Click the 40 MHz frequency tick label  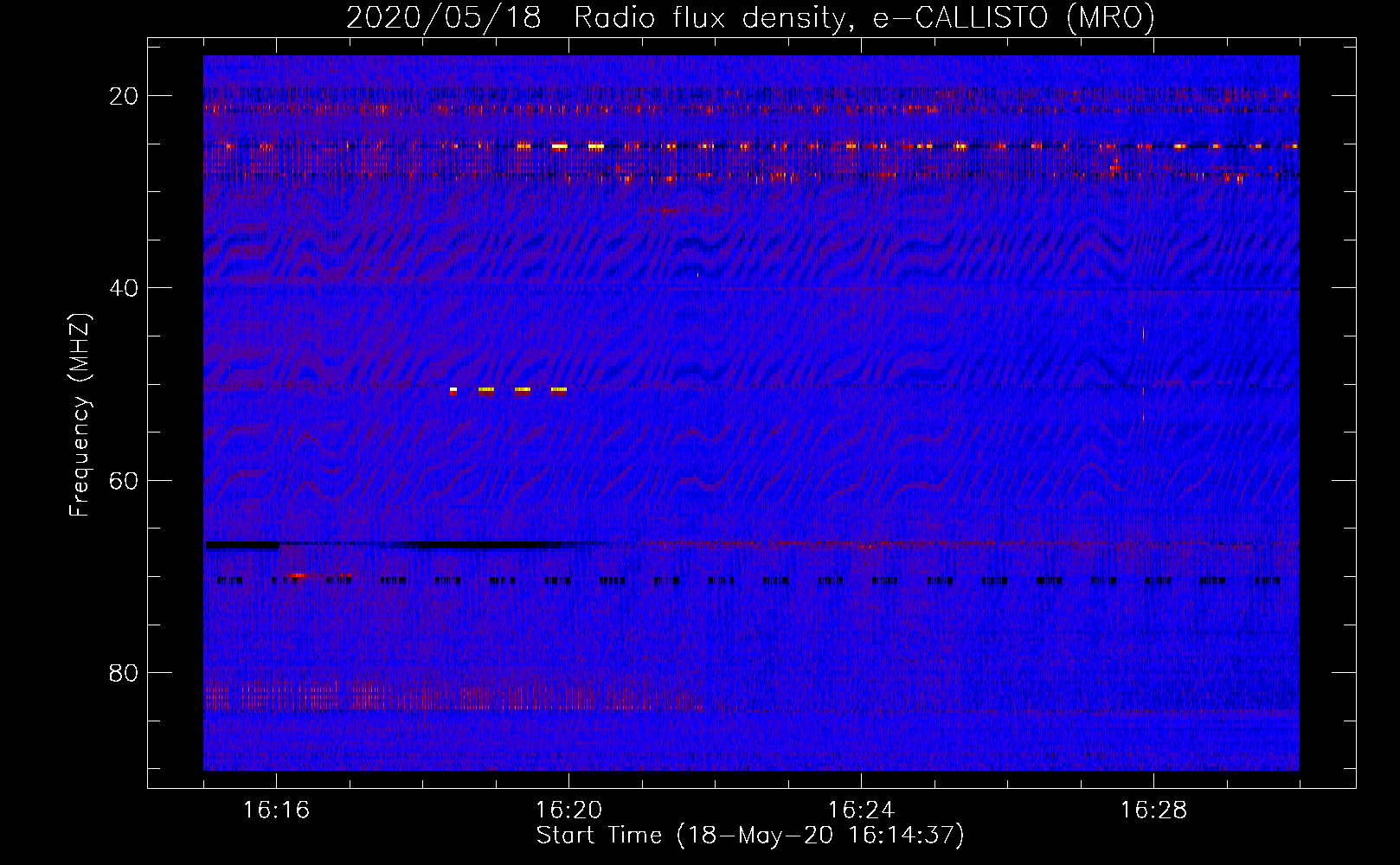[124, 288]
